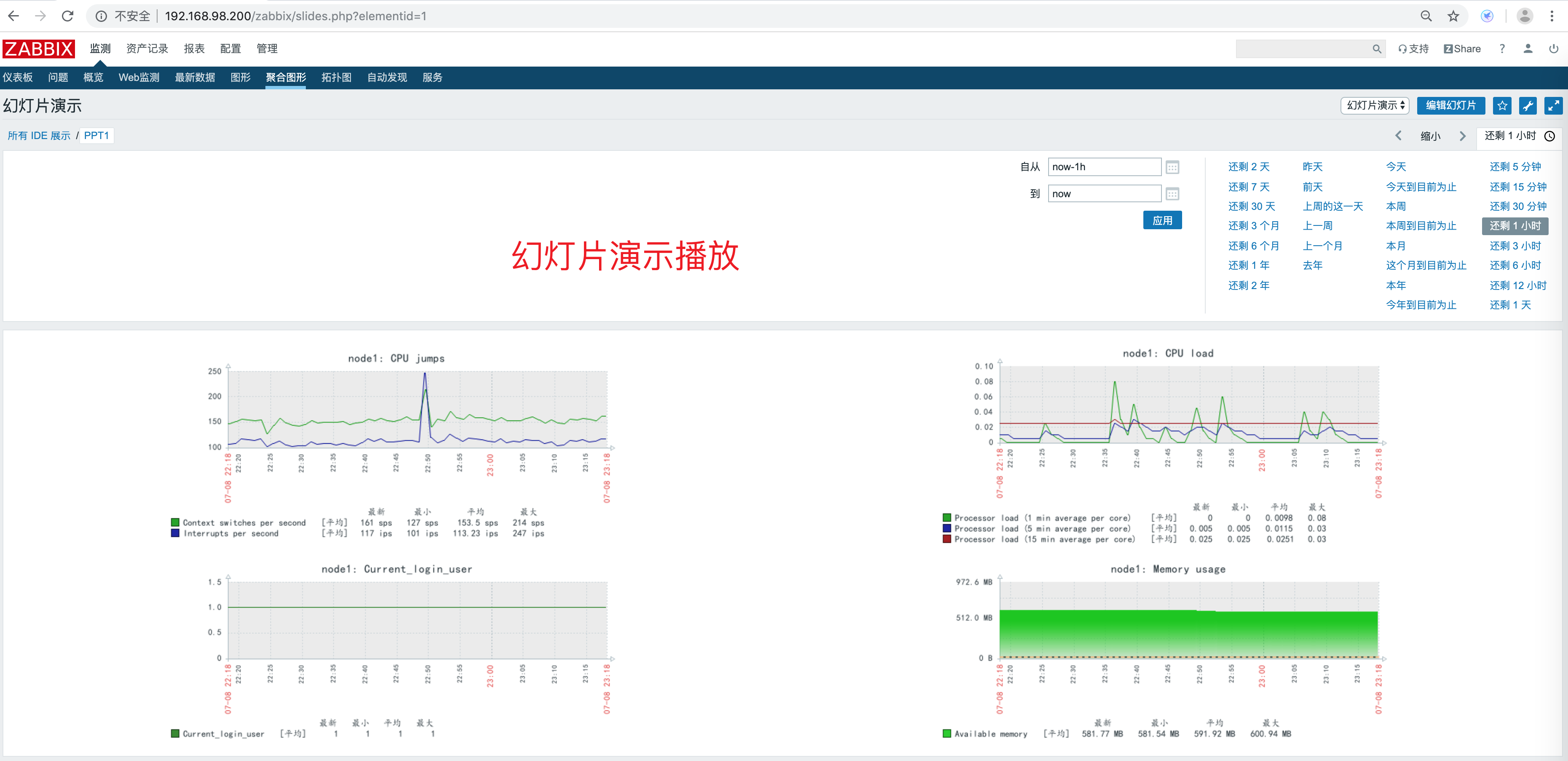Open the 配置 menu
1568x761 pixels.
click(230, 48)
